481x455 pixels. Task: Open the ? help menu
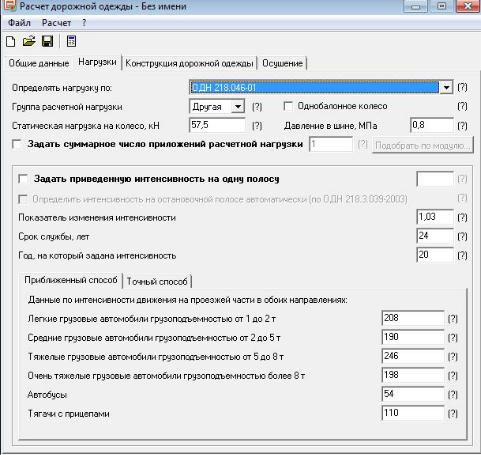[84, 23]
